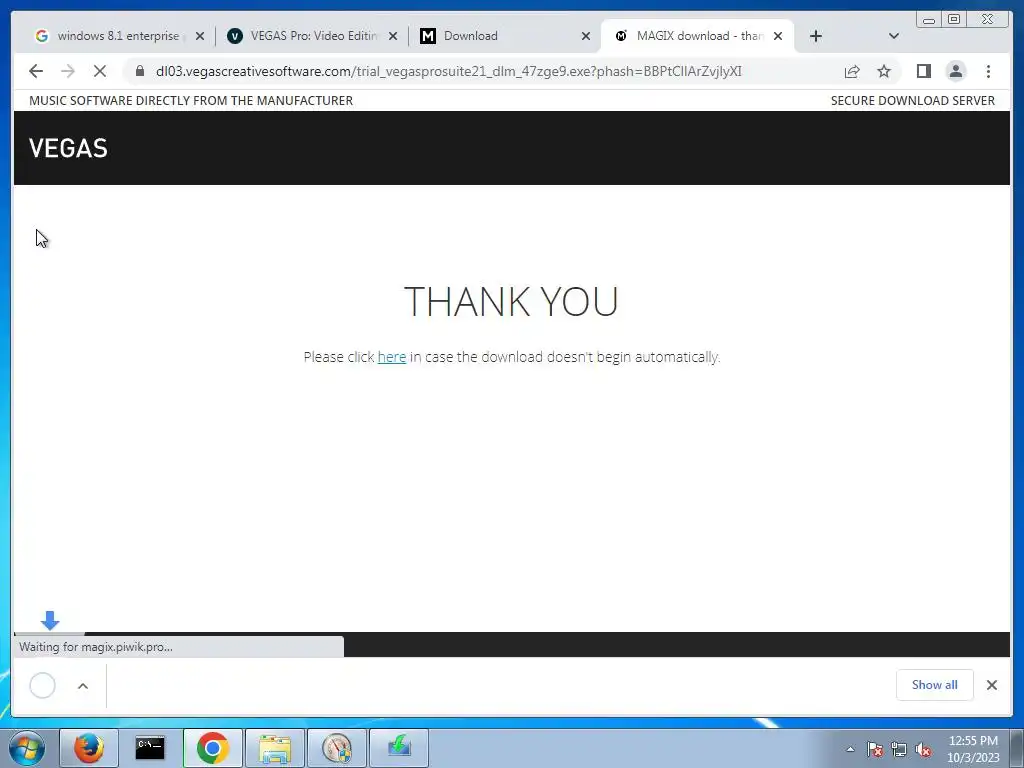
Task: Click the network tray icon
Action: 899,749
